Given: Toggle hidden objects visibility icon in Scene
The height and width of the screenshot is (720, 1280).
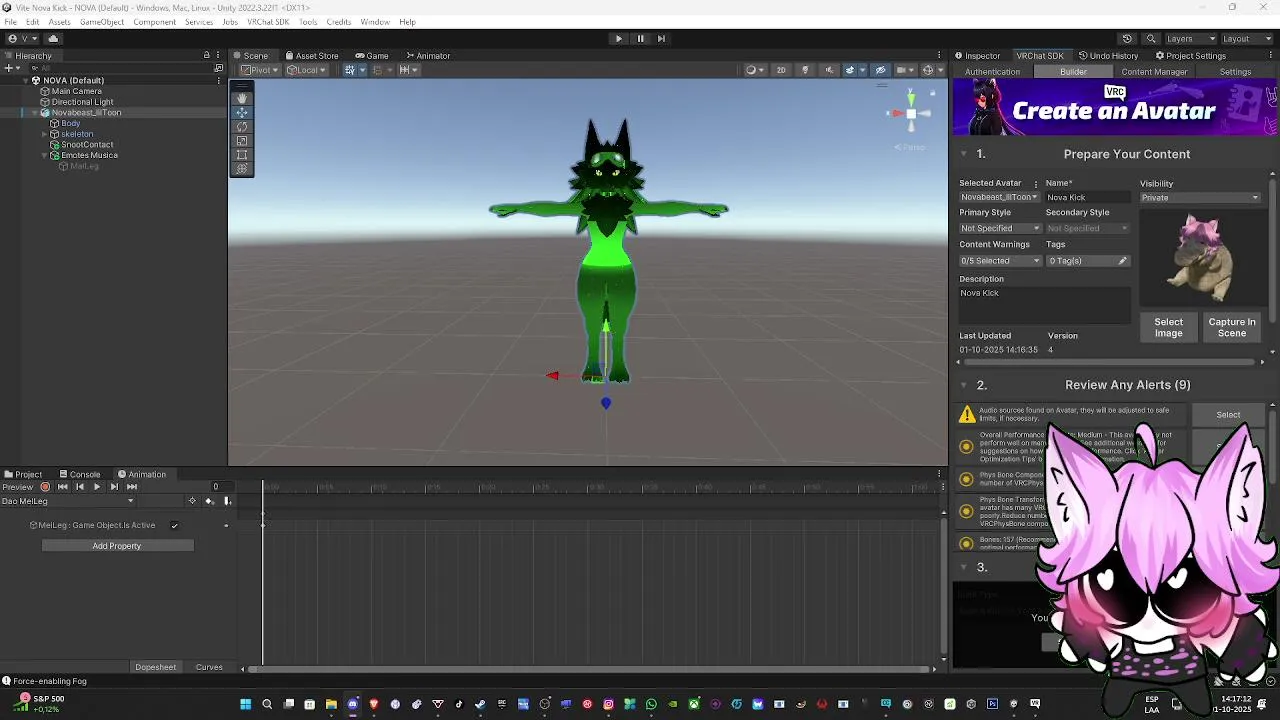Looking at the screenshot, I should [880, 70].
